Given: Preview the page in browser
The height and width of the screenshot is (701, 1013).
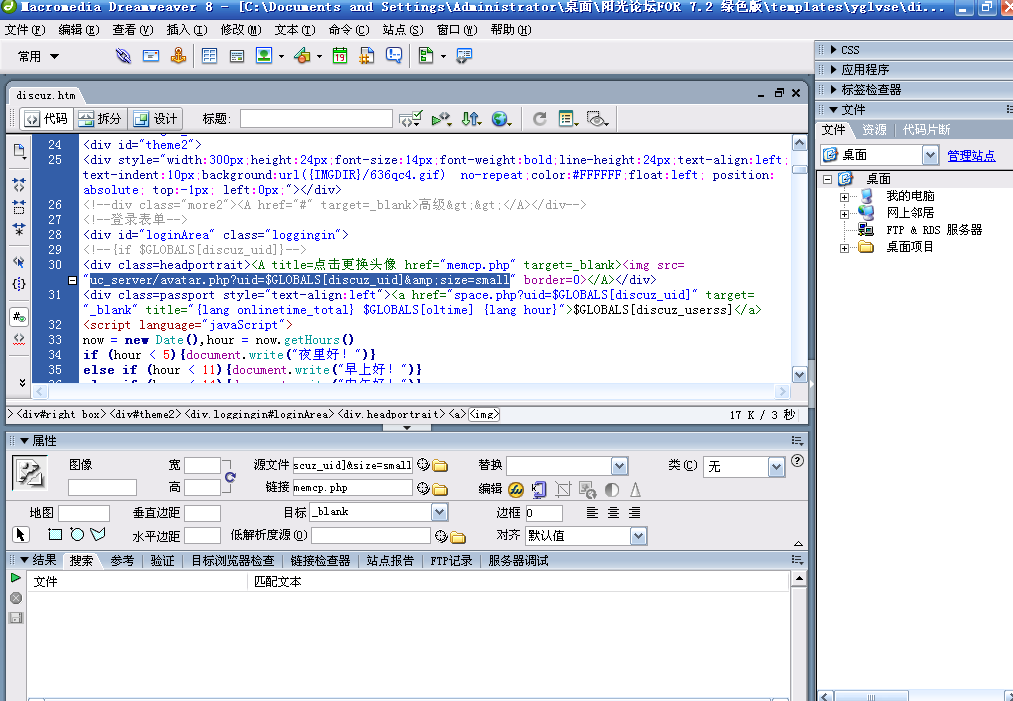Looking at the screenshot, I should pos(501,119).
